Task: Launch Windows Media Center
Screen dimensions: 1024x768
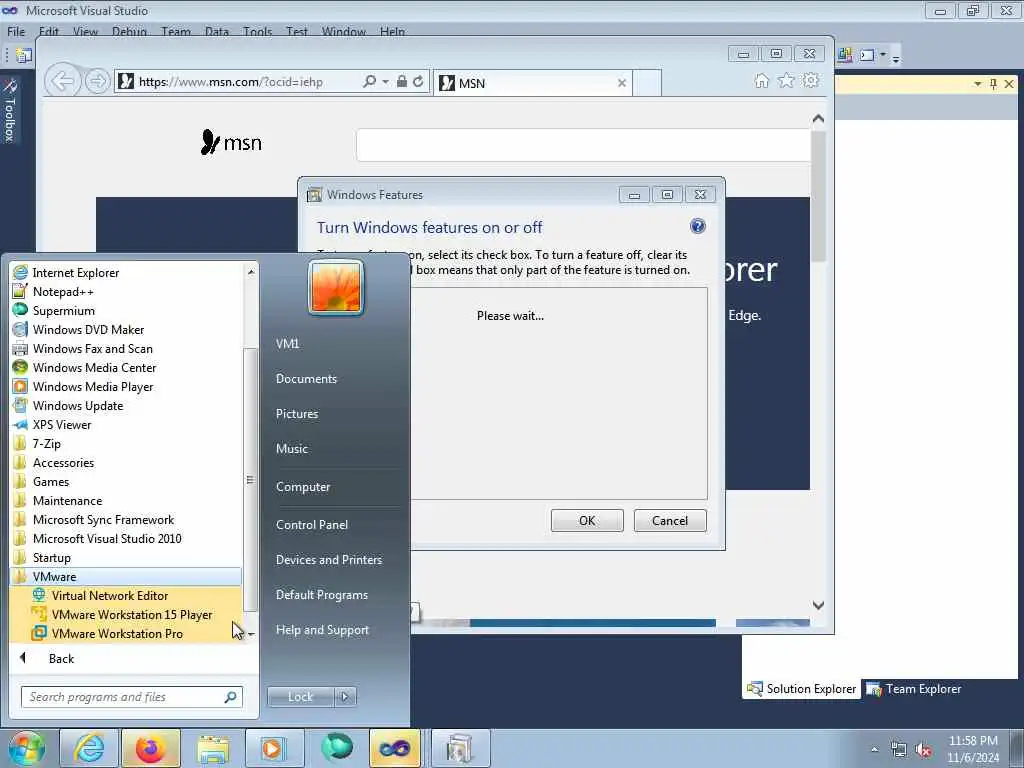Action: [x=94, y=368]
